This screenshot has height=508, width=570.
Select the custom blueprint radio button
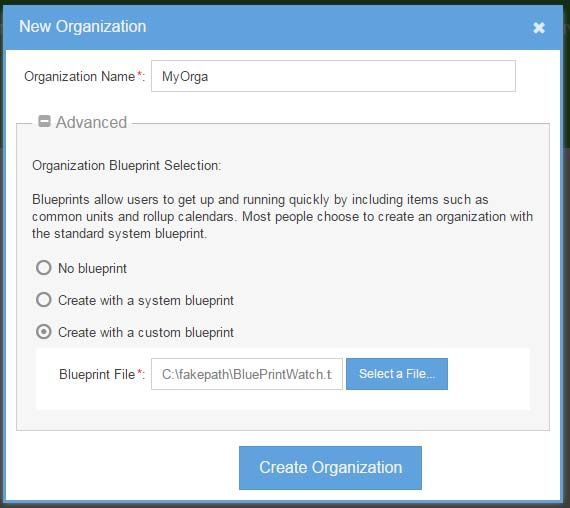point(44,332)
